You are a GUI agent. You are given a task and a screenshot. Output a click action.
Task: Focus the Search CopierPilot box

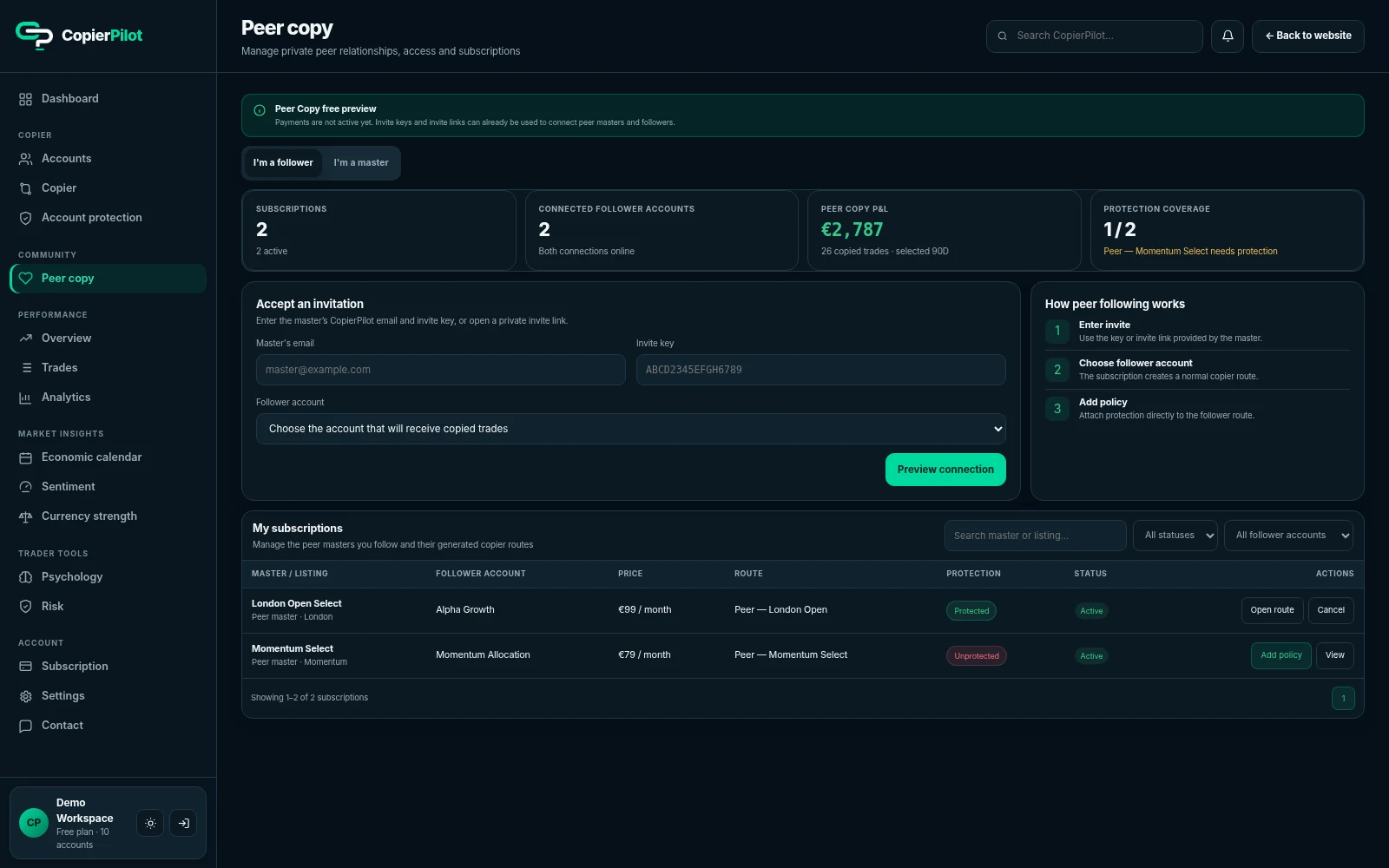[x=1094, y=36]
